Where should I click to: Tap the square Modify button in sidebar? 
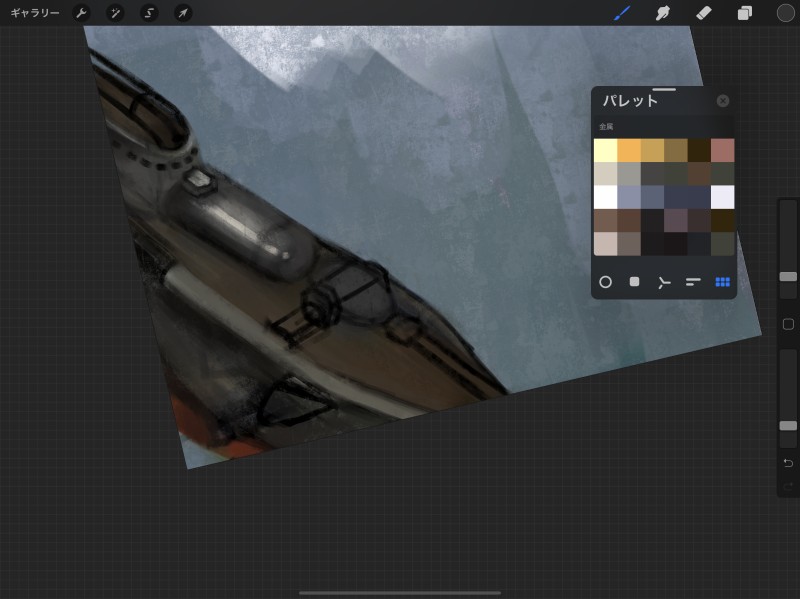coord(788,324)
